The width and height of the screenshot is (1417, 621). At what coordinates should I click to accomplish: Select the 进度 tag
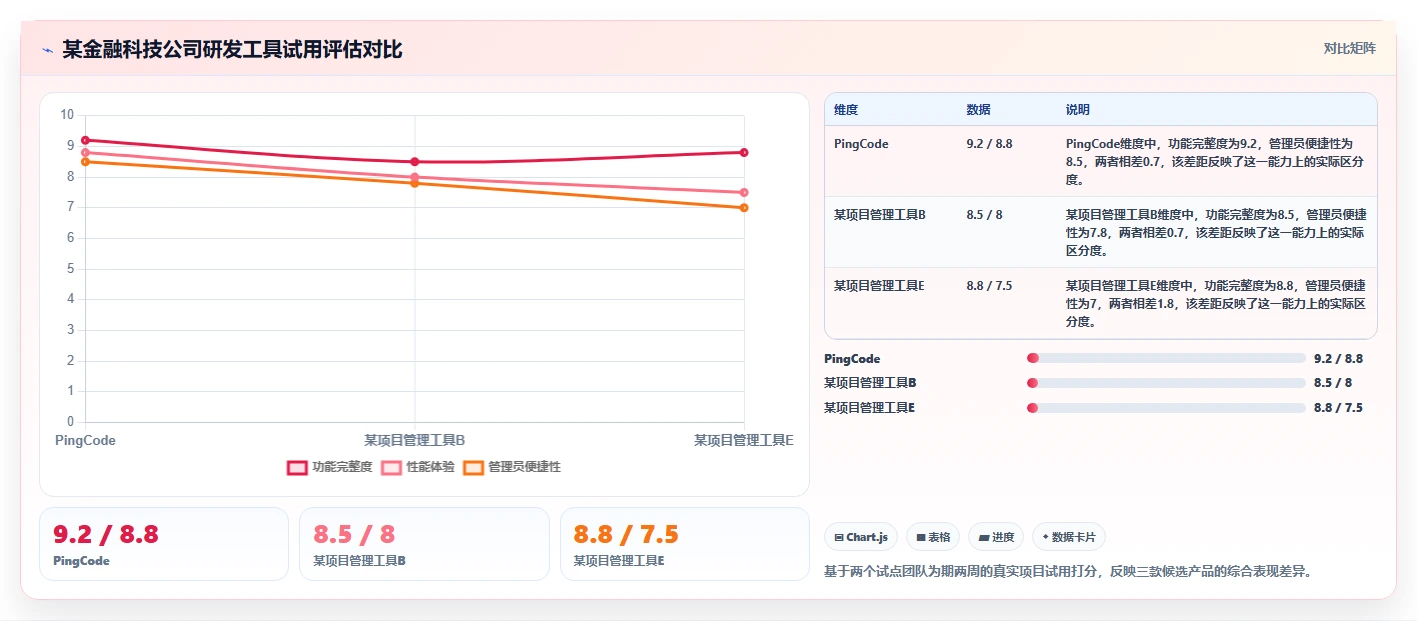996,537
